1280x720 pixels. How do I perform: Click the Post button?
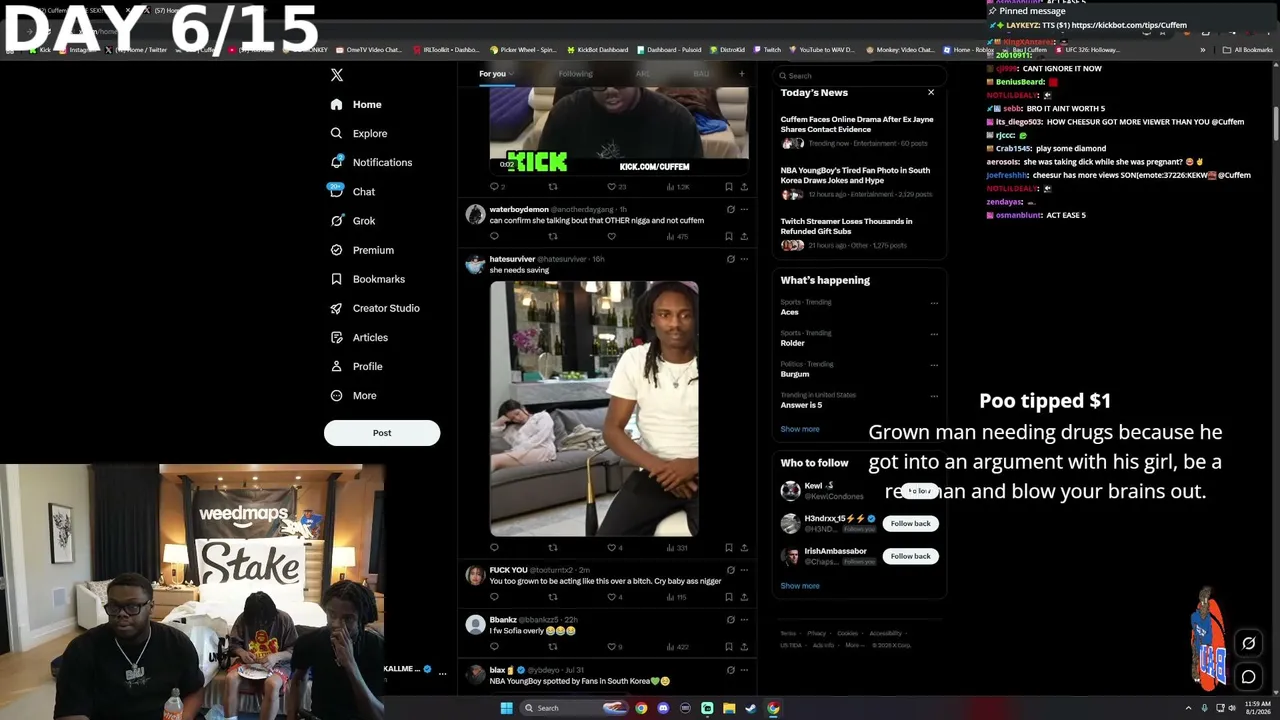[382, 433]
